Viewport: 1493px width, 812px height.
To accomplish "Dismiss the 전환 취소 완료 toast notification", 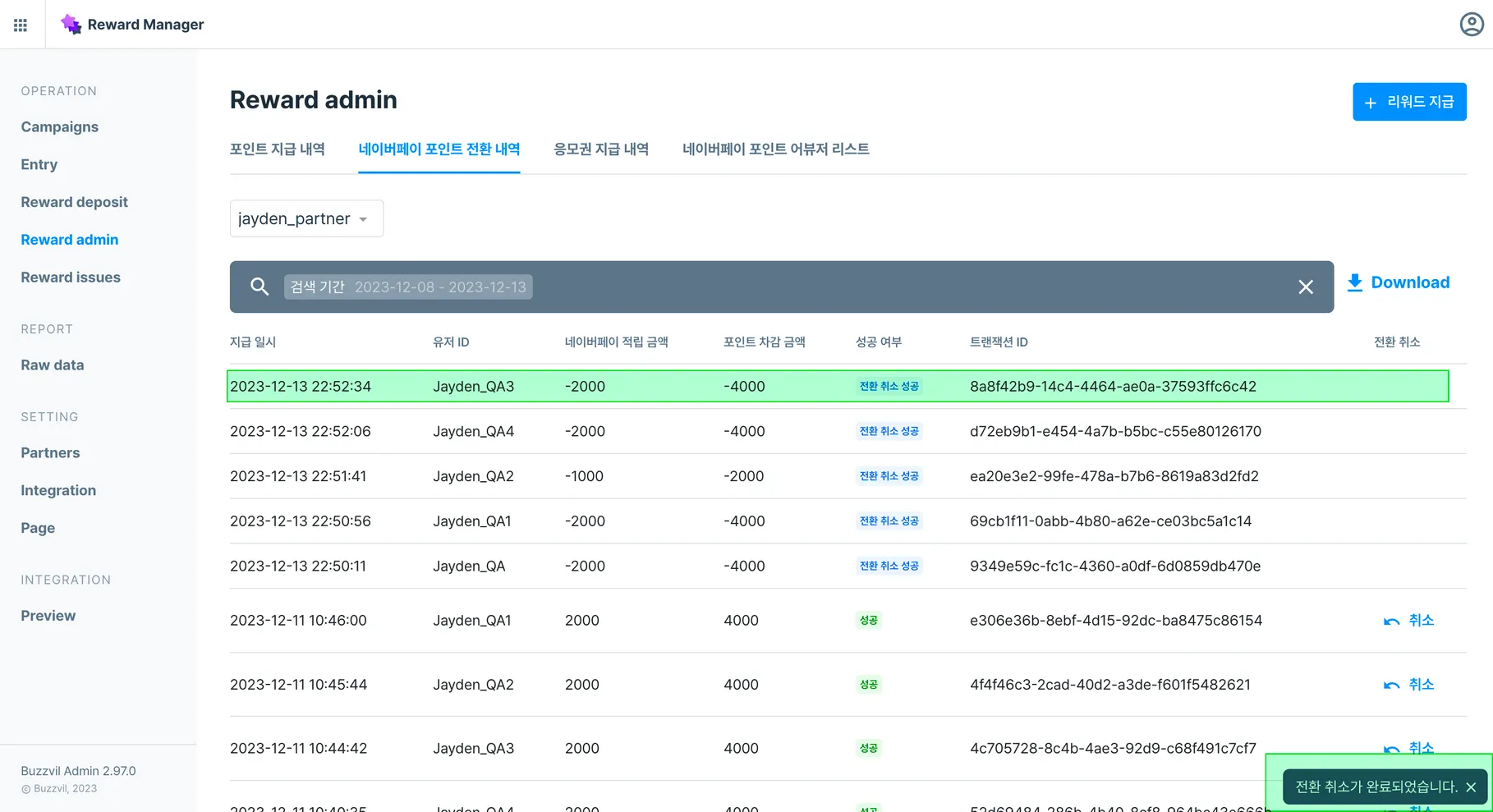I will click(x=1471, y=787).
